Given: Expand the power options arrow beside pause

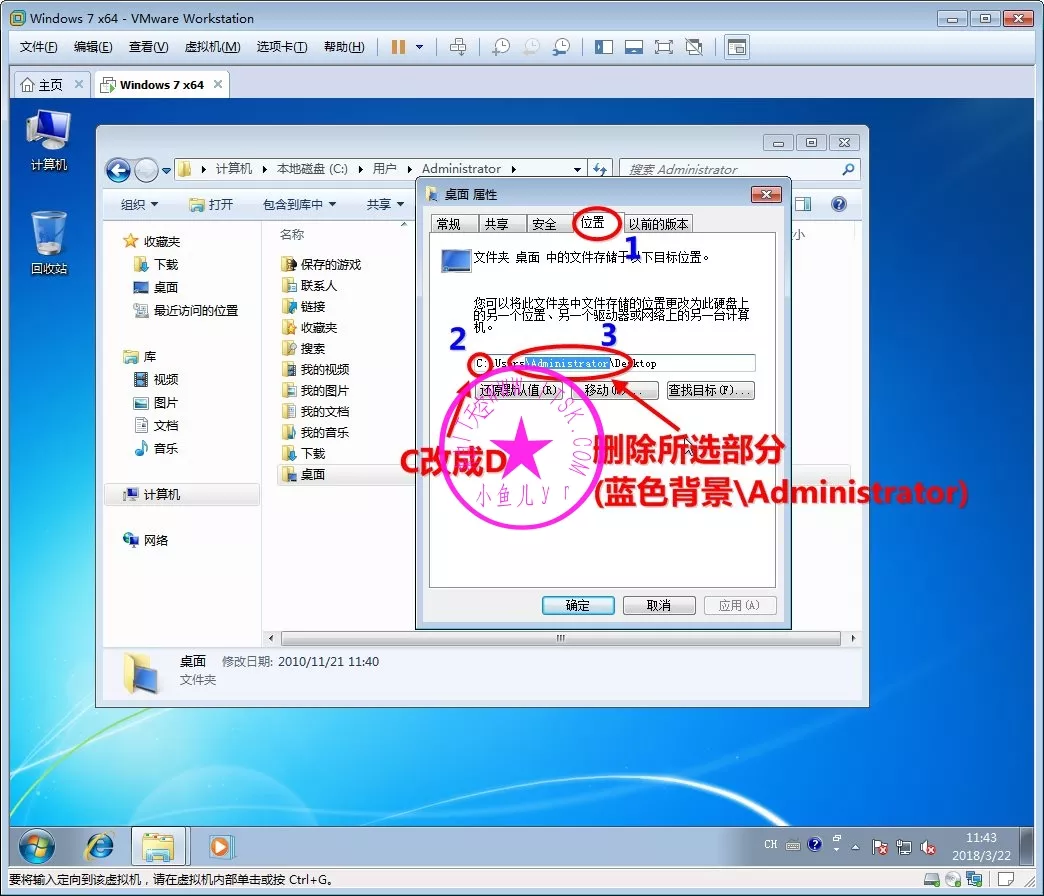Looking at the screenshot, I should (419, 47).
